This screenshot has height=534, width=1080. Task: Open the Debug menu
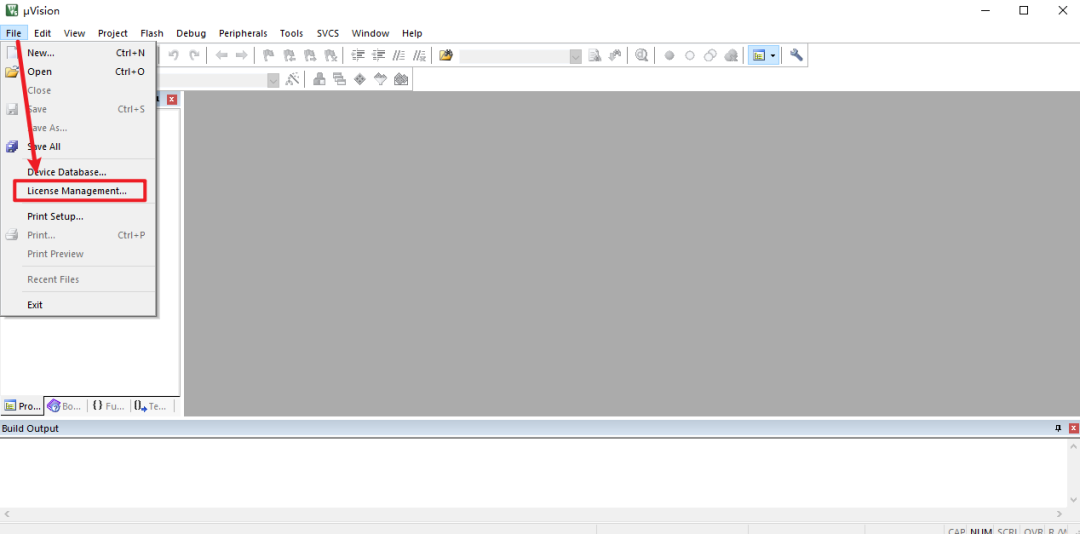191,33
